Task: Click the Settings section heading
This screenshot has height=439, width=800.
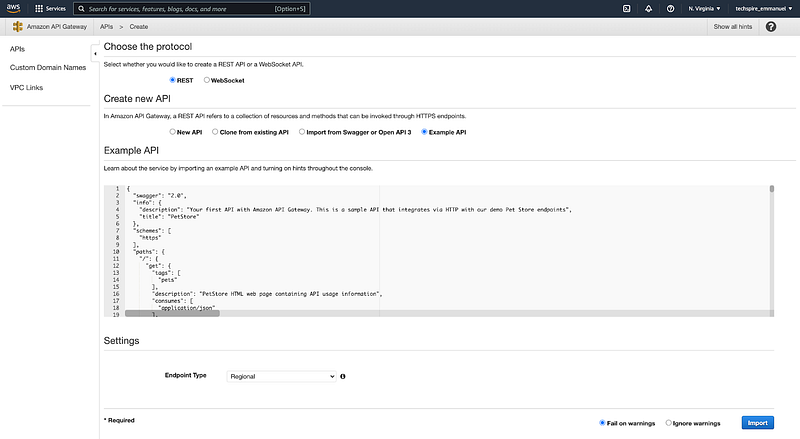Action: coord(121,341)
